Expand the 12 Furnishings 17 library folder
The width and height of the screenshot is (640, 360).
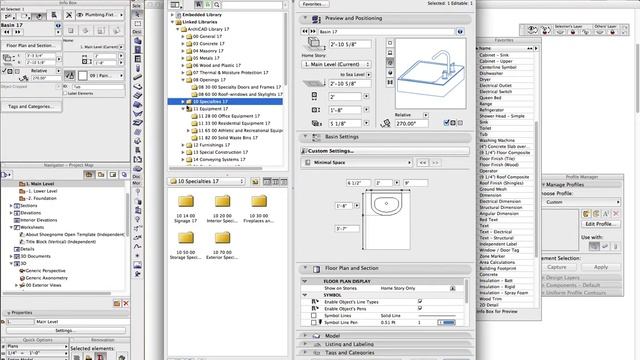183,145
